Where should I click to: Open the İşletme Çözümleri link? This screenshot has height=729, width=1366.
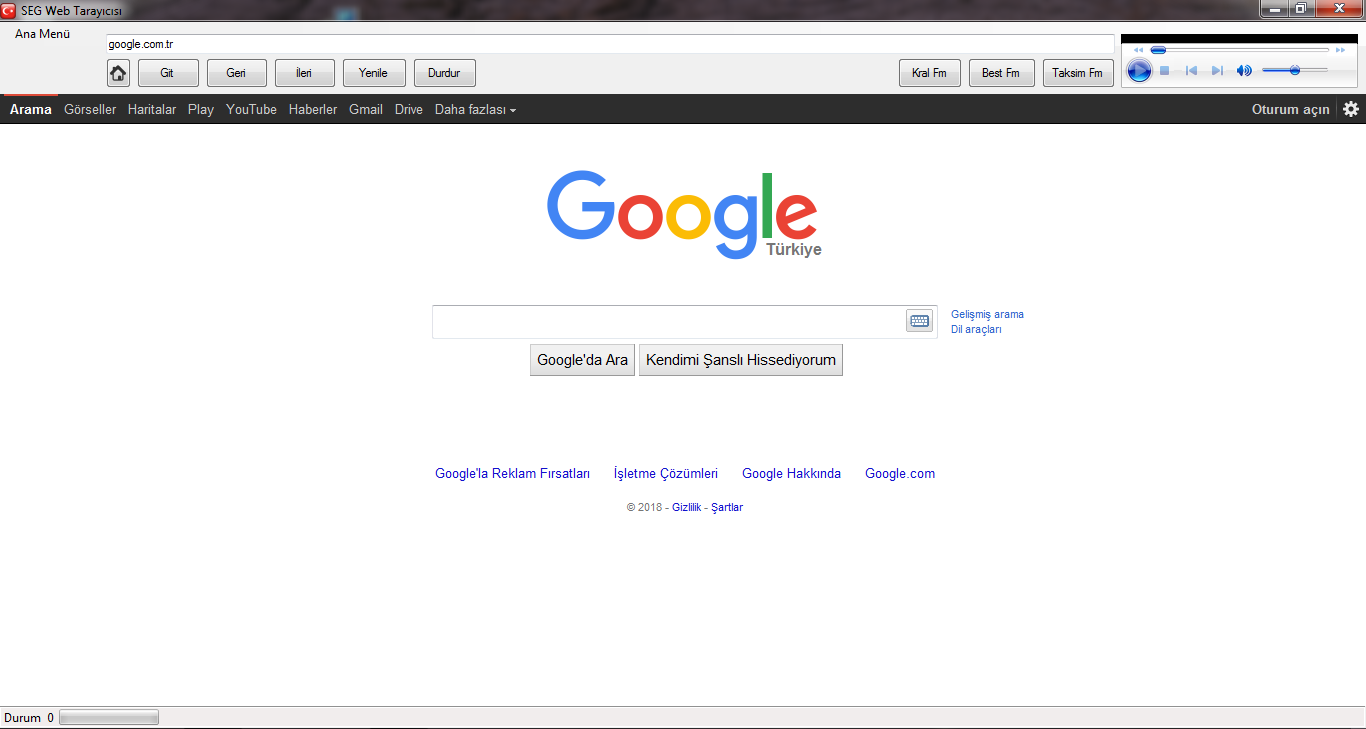pyautogui.click(x=666, y=474)
